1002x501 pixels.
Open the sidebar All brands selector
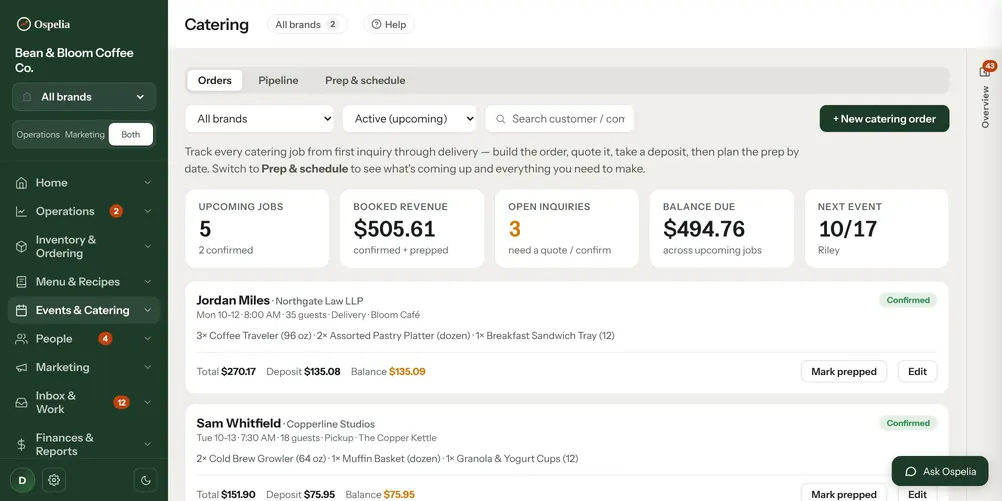click(x=84, y=97)
